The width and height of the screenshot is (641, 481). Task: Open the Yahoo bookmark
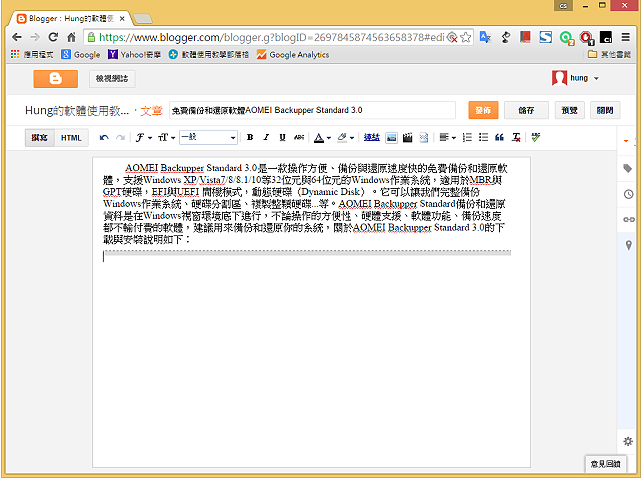pyautogui.click(x=134, y=54)
